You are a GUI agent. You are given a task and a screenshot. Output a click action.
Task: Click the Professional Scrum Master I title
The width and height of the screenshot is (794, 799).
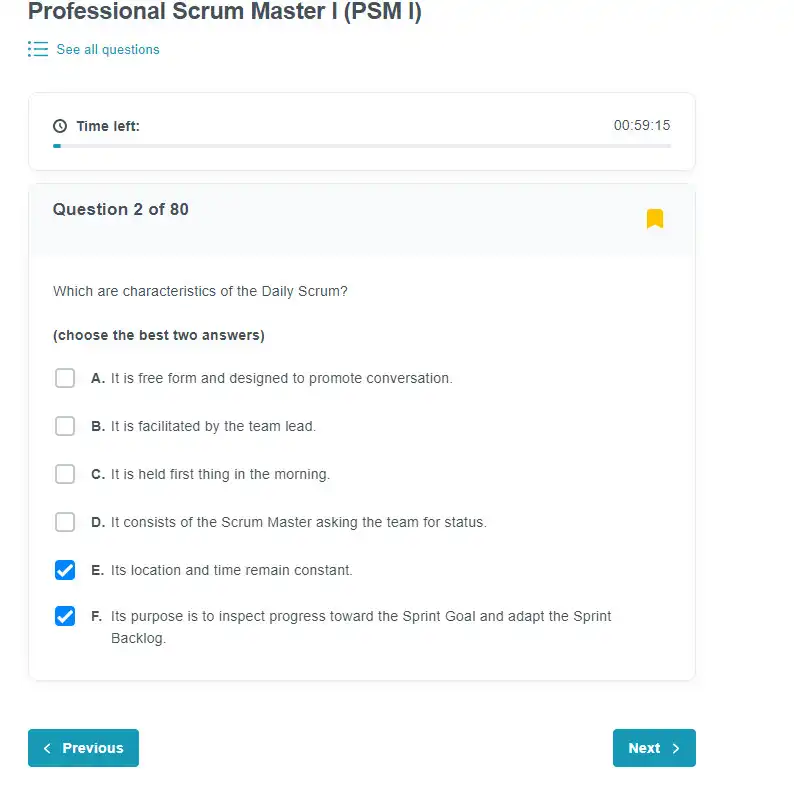coord(225,11)
